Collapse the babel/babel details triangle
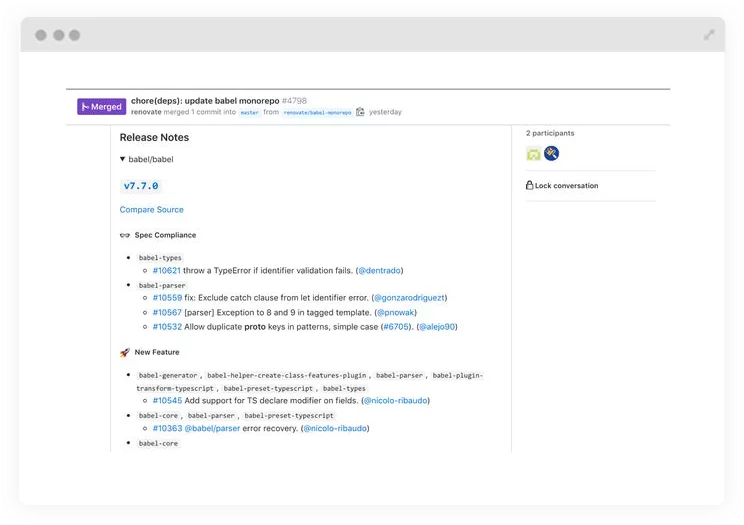This screenshot has width=744, height=525. click(122, 159)
